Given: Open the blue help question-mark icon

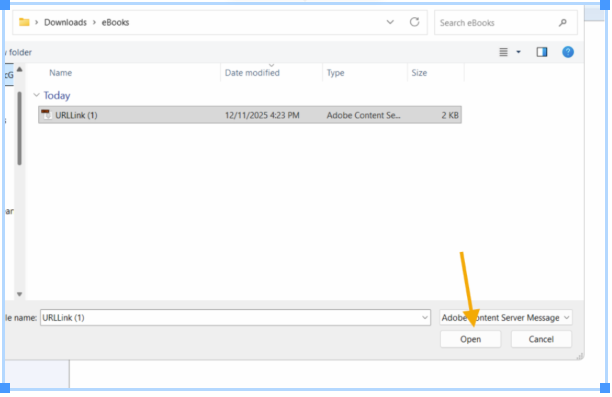Looking at the screenshot, I should tap(568, 52).
